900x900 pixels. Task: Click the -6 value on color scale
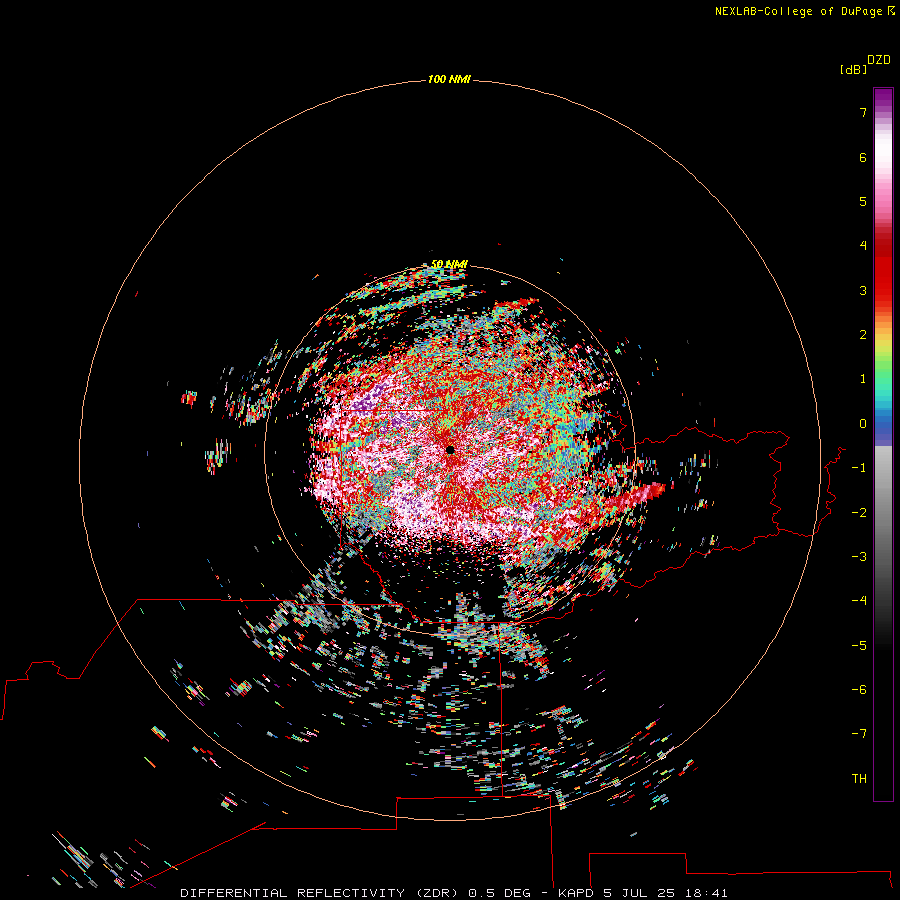pyautogui.click(x=859, y=690)
